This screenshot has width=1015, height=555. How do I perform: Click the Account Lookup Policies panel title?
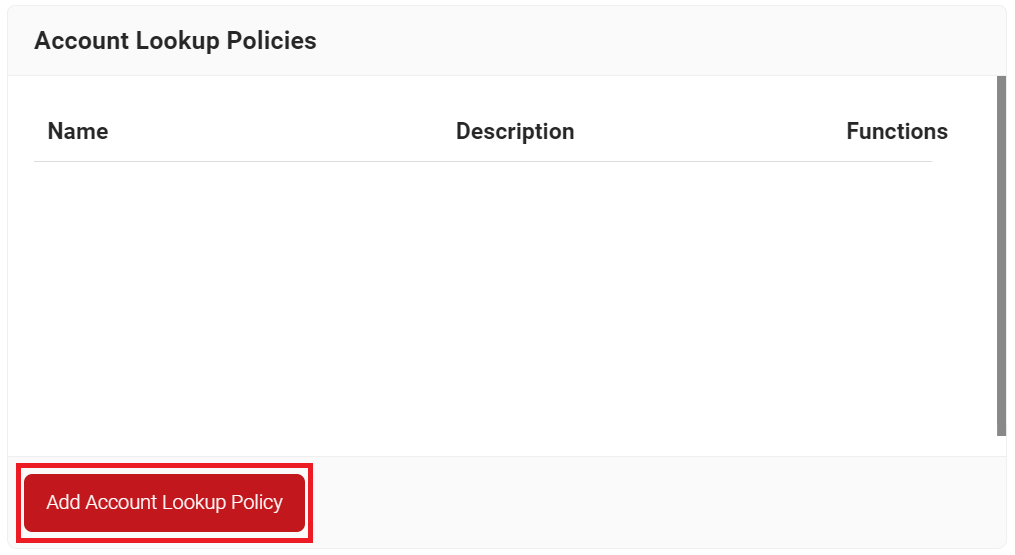click(175, 41)
